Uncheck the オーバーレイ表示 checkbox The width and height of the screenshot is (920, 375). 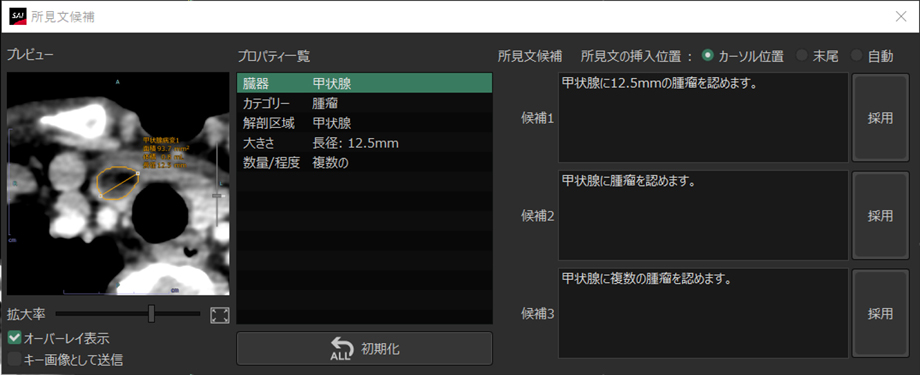point(15,338)
